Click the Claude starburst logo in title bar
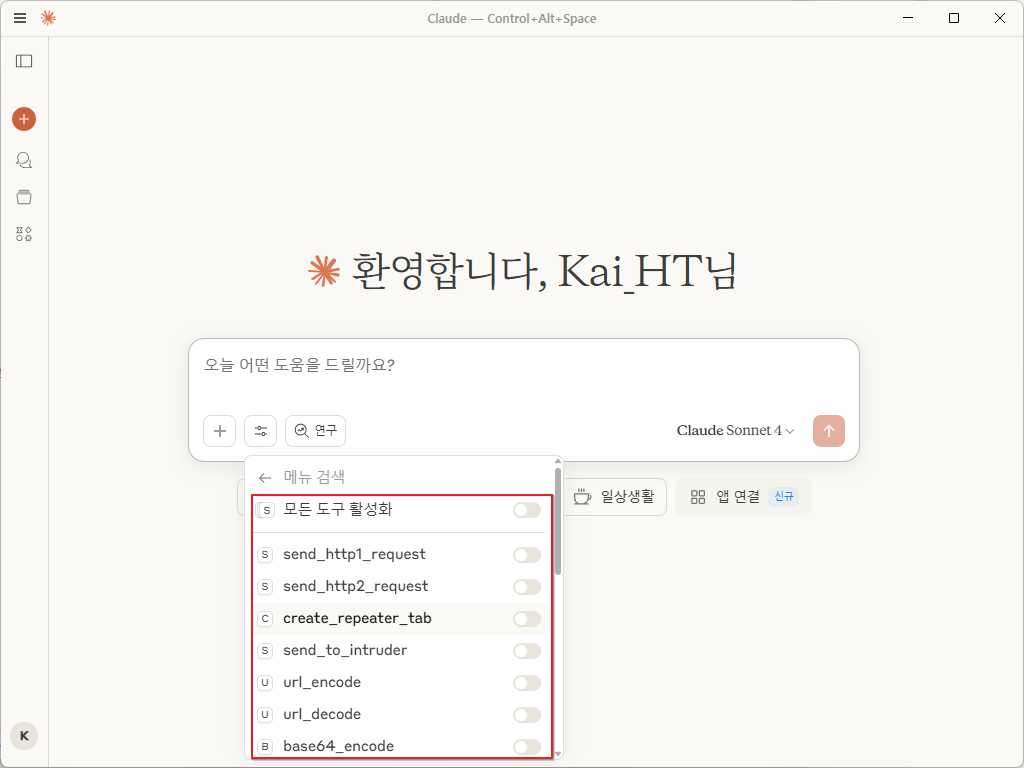 click(x=48, y=18)
